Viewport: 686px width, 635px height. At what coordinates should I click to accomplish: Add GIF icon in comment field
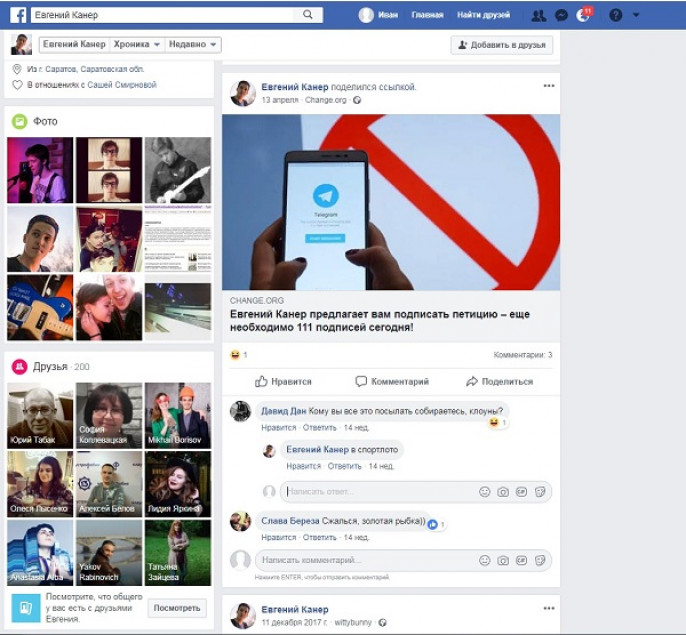coord(522,560)
